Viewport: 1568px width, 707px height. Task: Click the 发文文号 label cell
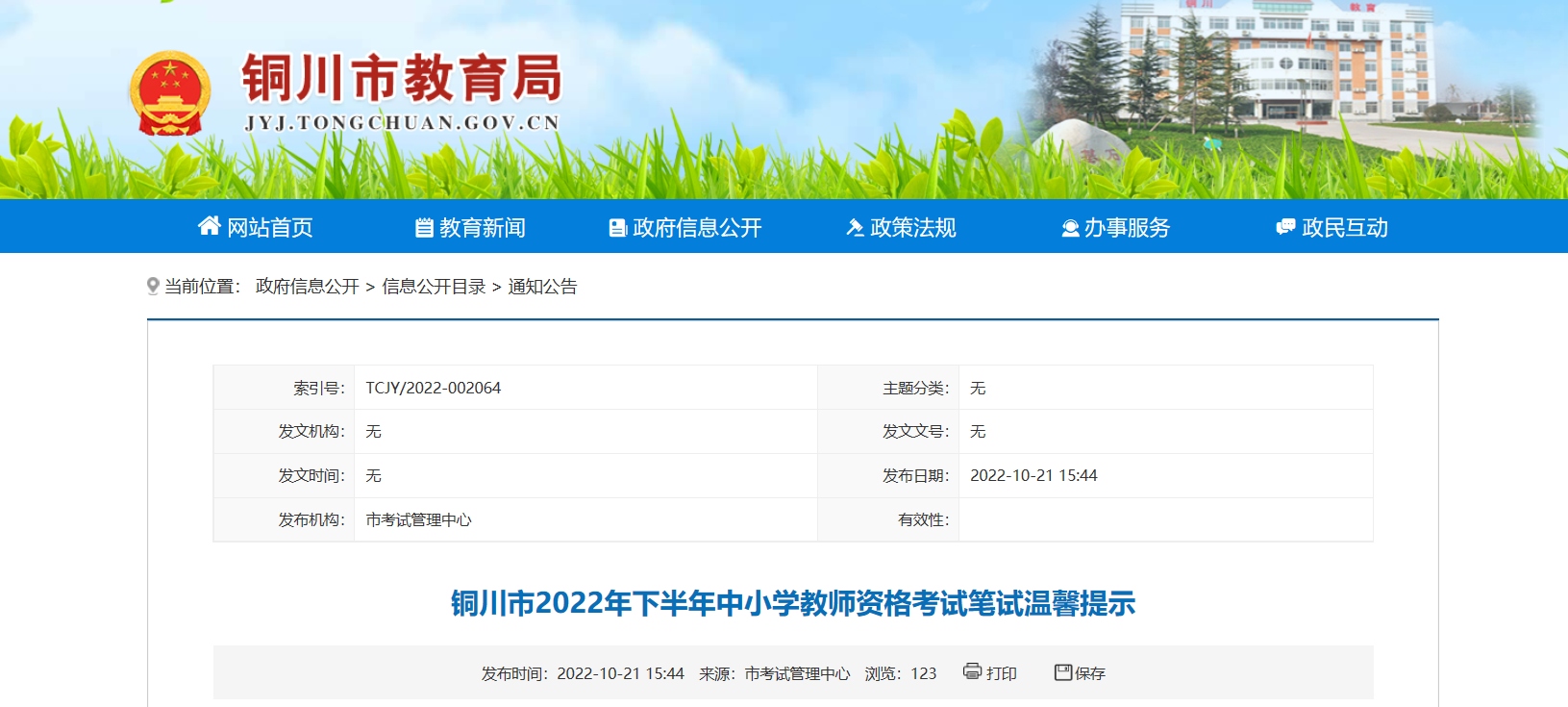[888, 432]
